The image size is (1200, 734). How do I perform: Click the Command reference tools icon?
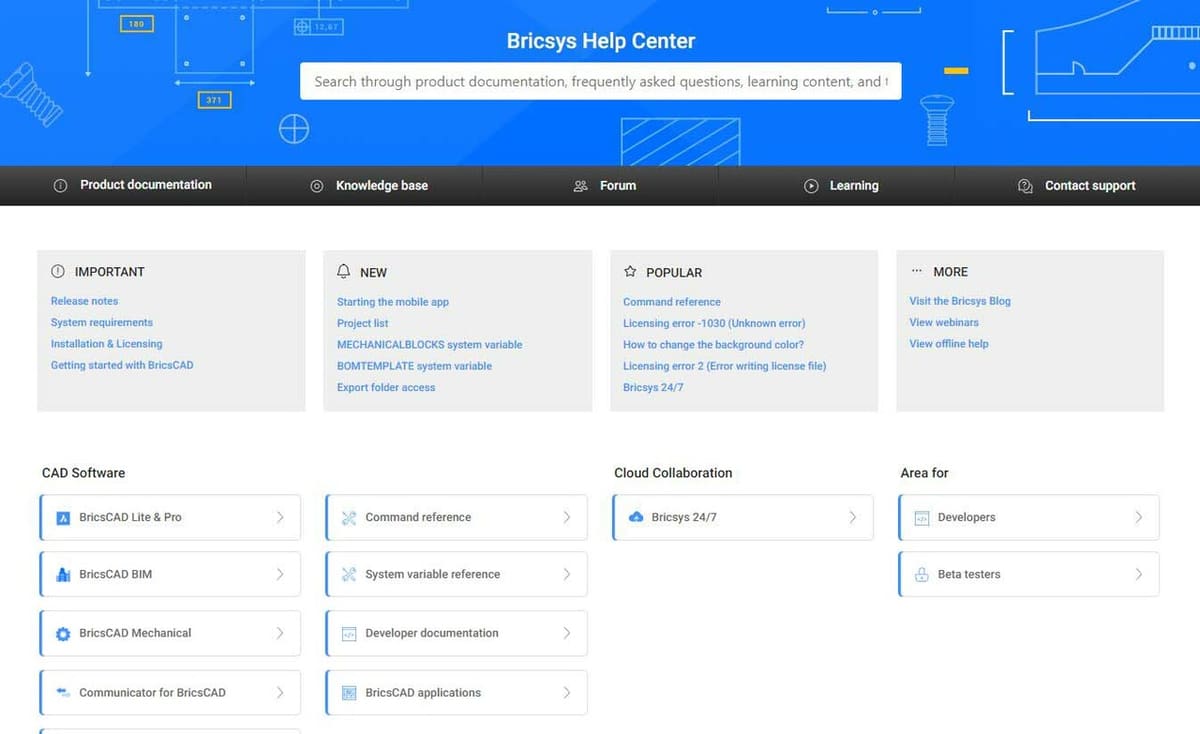(349, 518)
